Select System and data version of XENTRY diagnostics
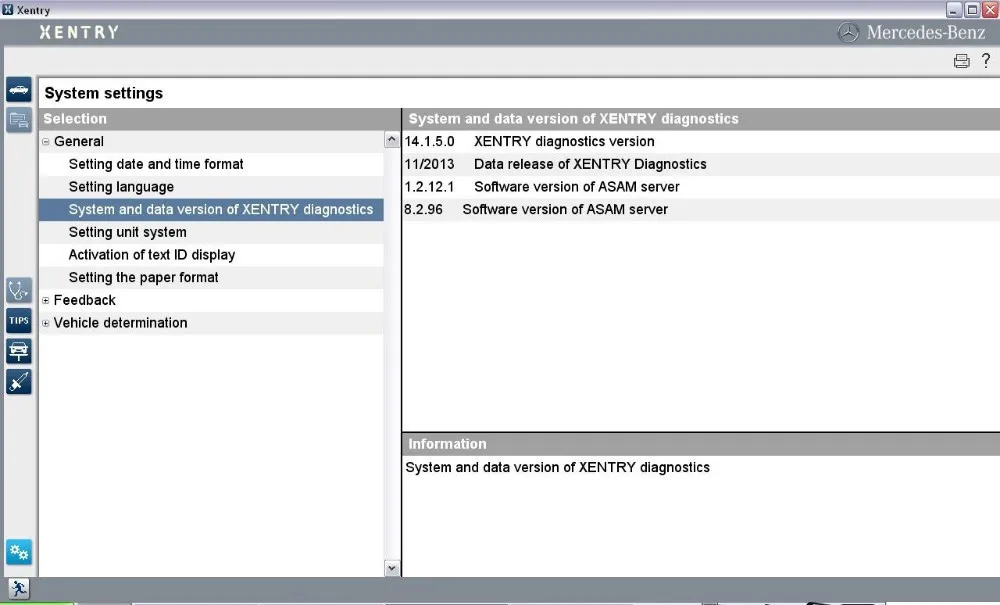Screen dimensions: 1000x605 211,210
